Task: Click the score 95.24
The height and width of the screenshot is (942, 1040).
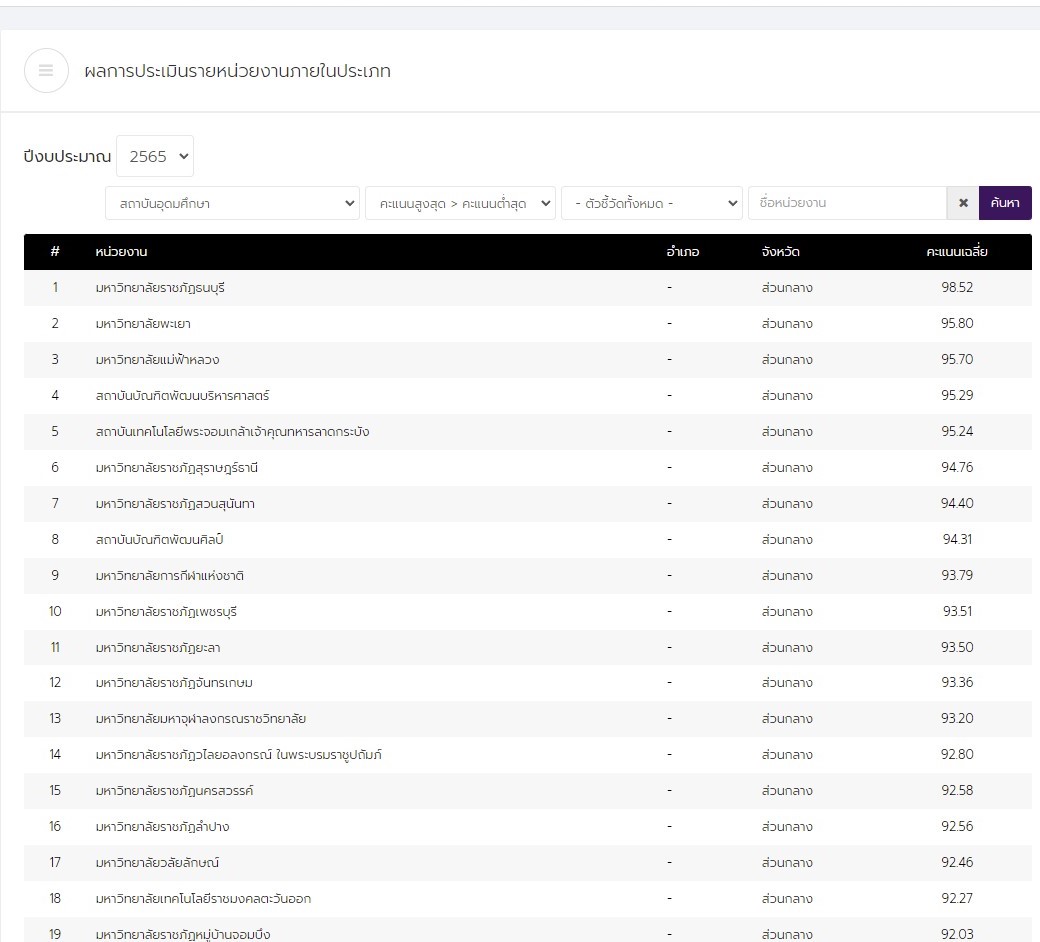Action: [957, 431]
